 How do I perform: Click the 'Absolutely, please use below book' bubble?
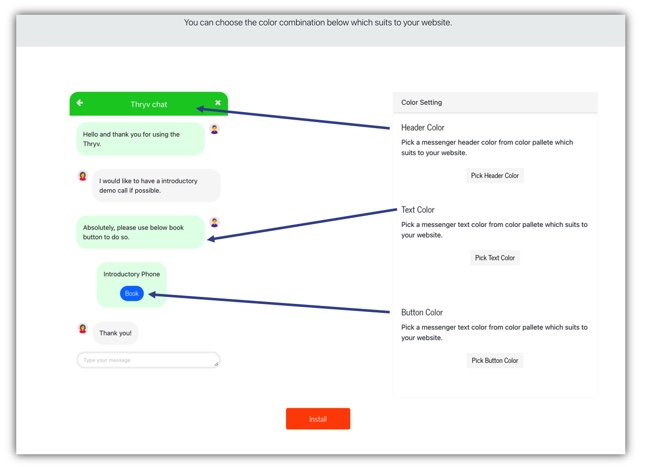coord(140,232)
